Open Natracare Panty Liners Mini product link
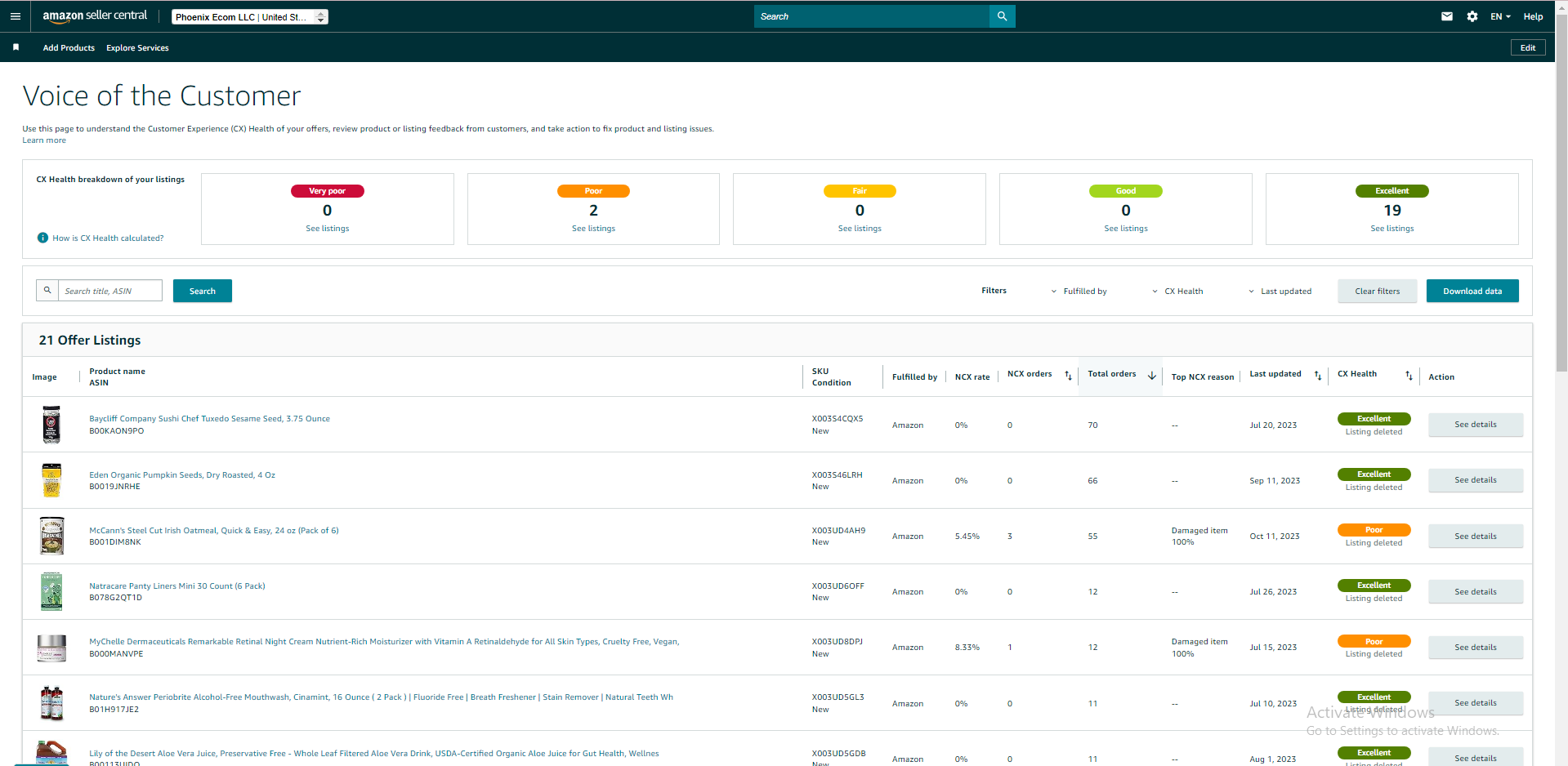 [177, 586]
